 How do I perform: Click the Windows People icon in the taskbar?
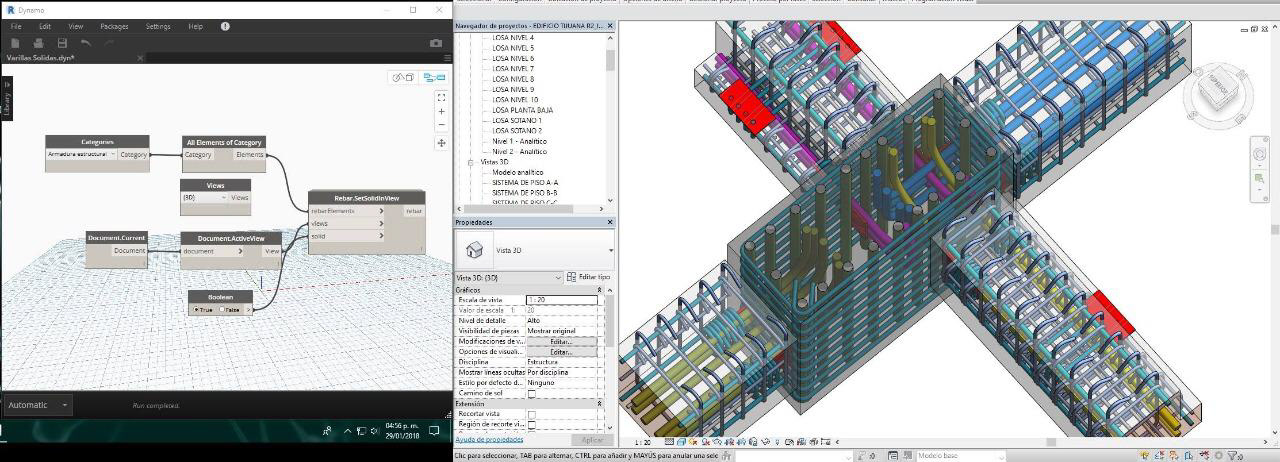click(x=327, y=431)
